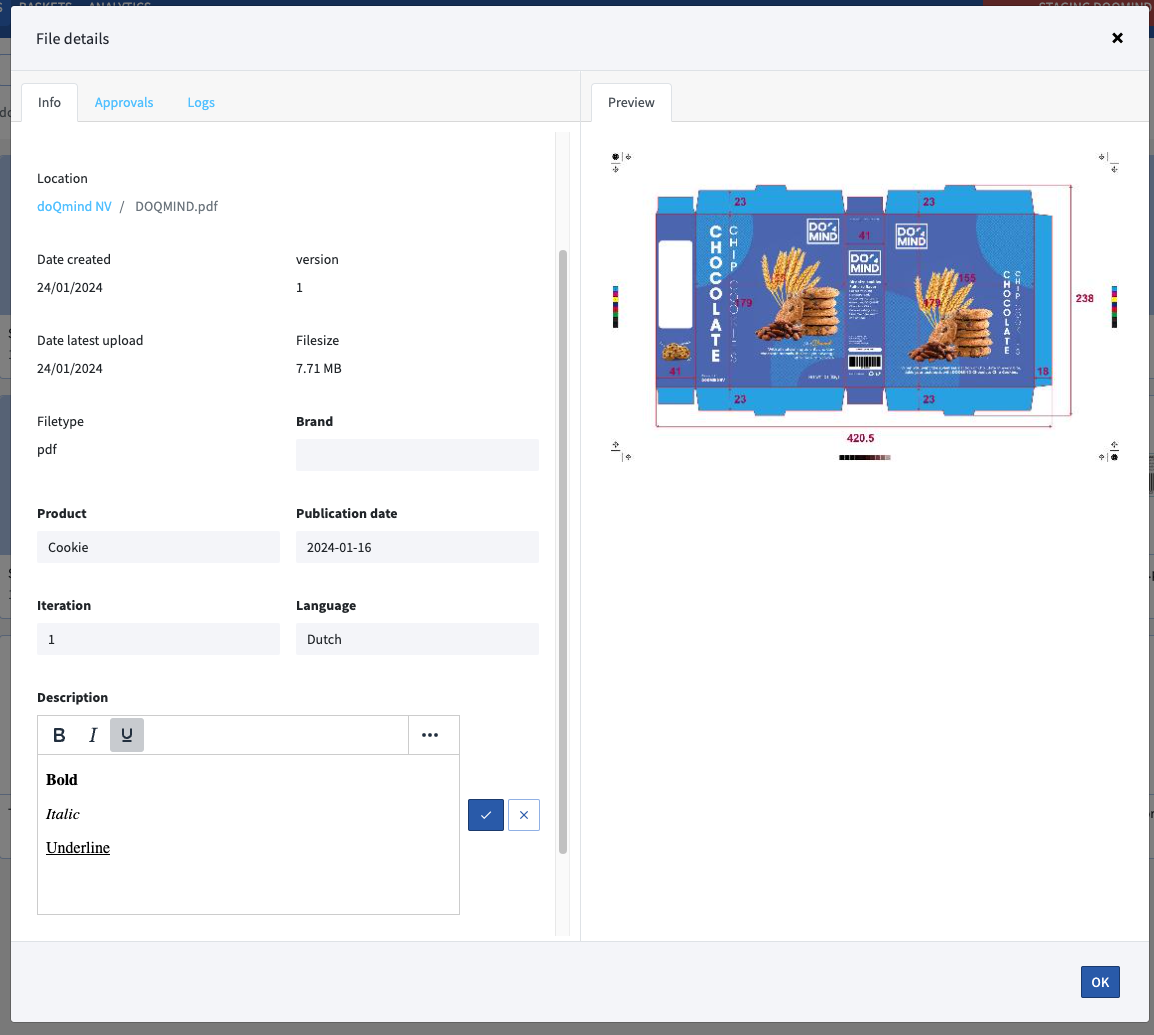Switch to the Approvals tab
Viewport: 1154px width, 1035px height.
point(124,102)
